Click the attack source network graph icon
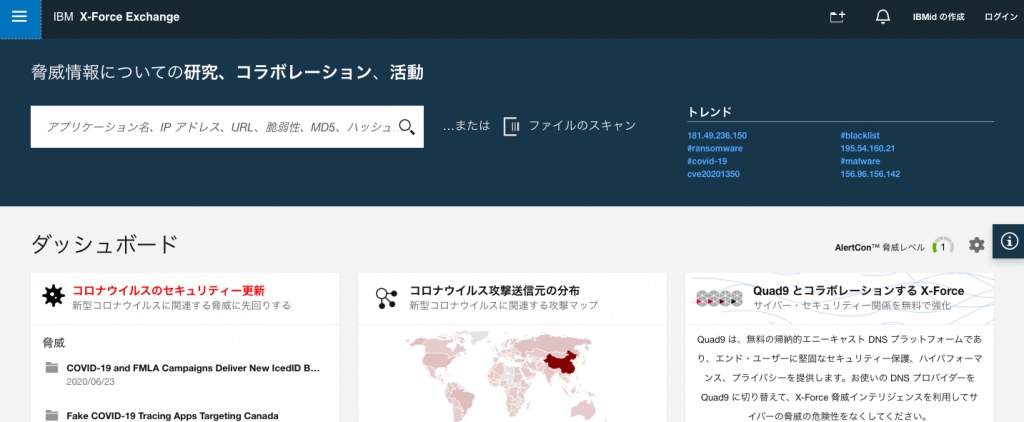1024x422 pixels. pos(386,297)
